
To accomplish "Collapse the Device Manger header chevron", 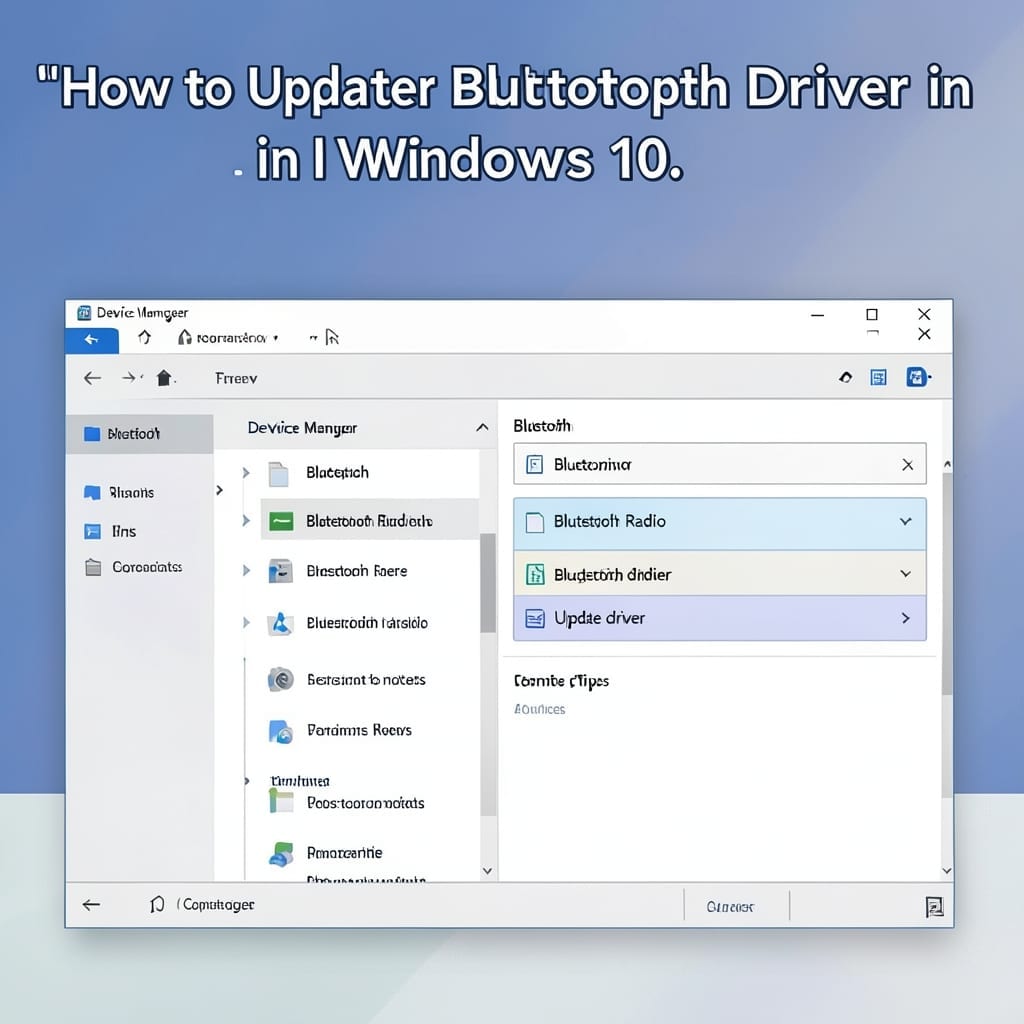I will [482, 428].
